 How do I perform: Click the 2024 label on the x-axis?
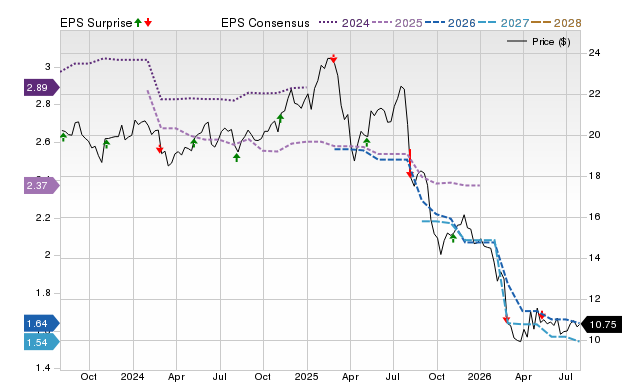click(132, 376)
